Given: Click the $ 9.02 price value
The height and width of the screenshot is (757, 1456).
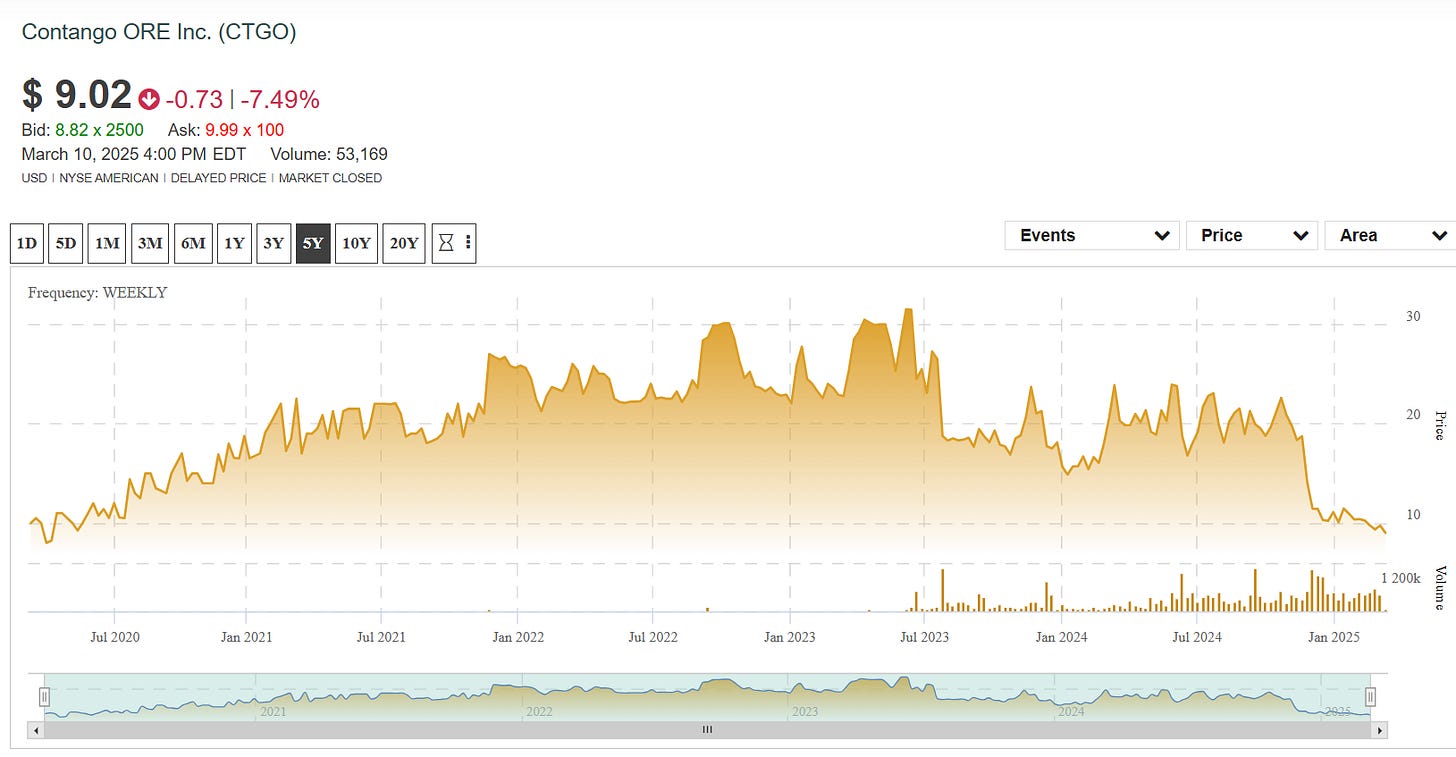Looking at the screenshot, I should tap(77, 95).
